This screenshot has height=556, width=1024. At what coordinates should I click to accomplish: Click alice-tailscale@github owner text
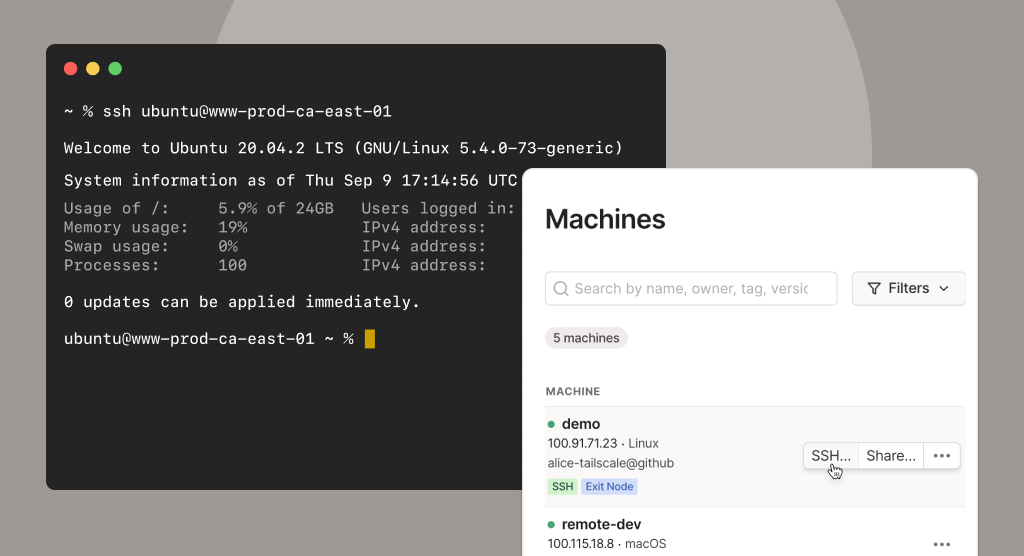pyautogui.click(x=611, y=463)
